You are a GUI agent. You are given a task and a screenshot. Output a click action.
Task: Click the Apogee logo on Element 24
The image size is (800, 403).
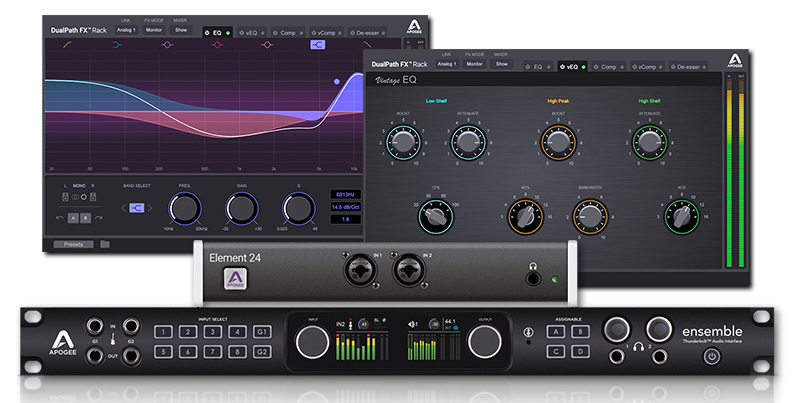(235, 279)
